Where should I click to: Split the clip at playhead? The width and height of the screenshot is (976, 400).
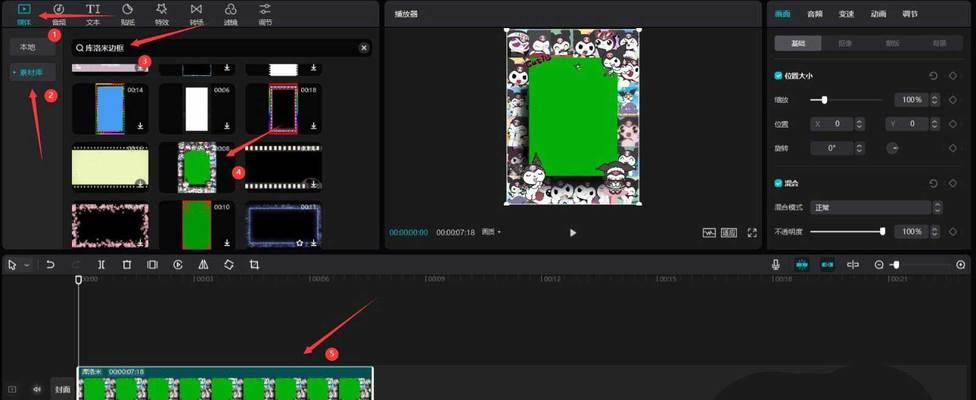[x=101, y=265]
